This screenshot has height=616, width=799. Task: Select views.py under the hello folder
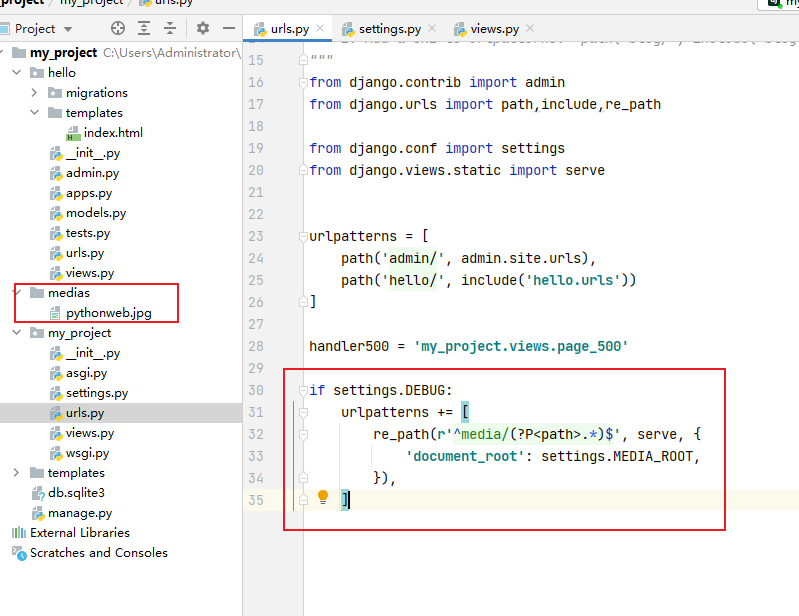[82, 273]
